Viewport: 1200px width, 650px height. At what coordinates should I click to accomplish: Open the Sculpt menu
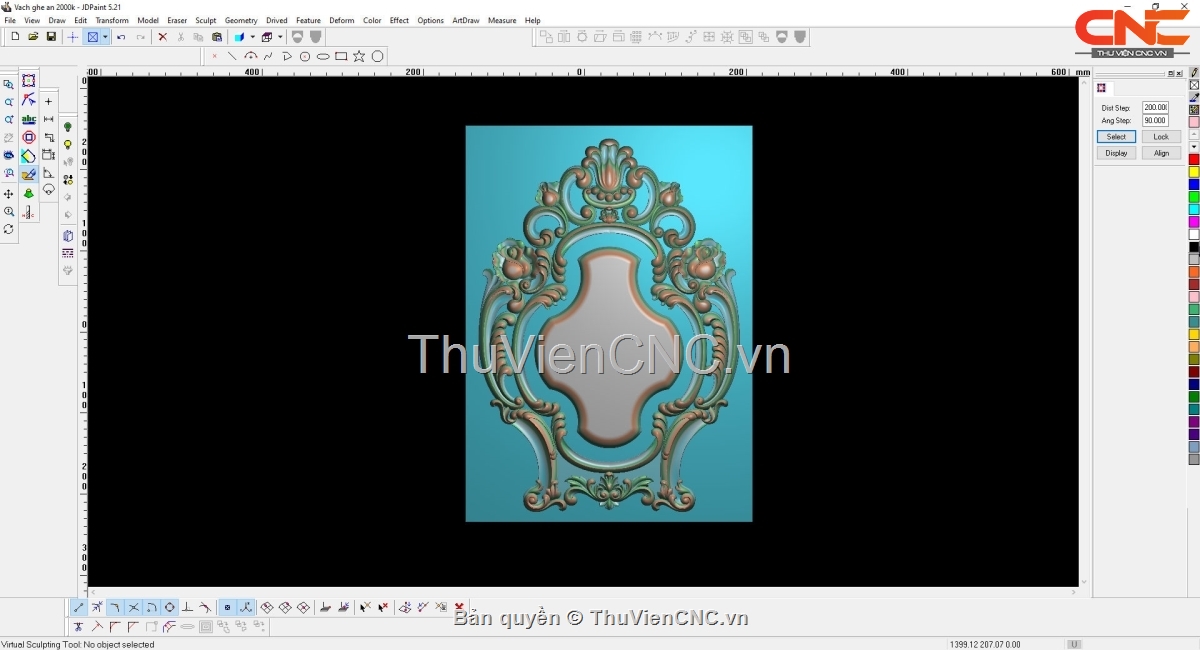point(205,20)
